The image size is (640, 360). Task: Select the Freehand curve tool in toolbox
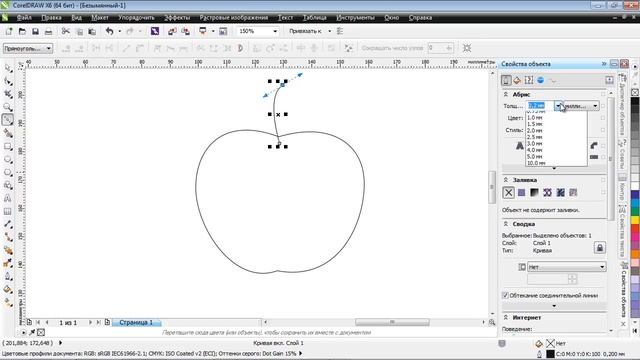8,120
